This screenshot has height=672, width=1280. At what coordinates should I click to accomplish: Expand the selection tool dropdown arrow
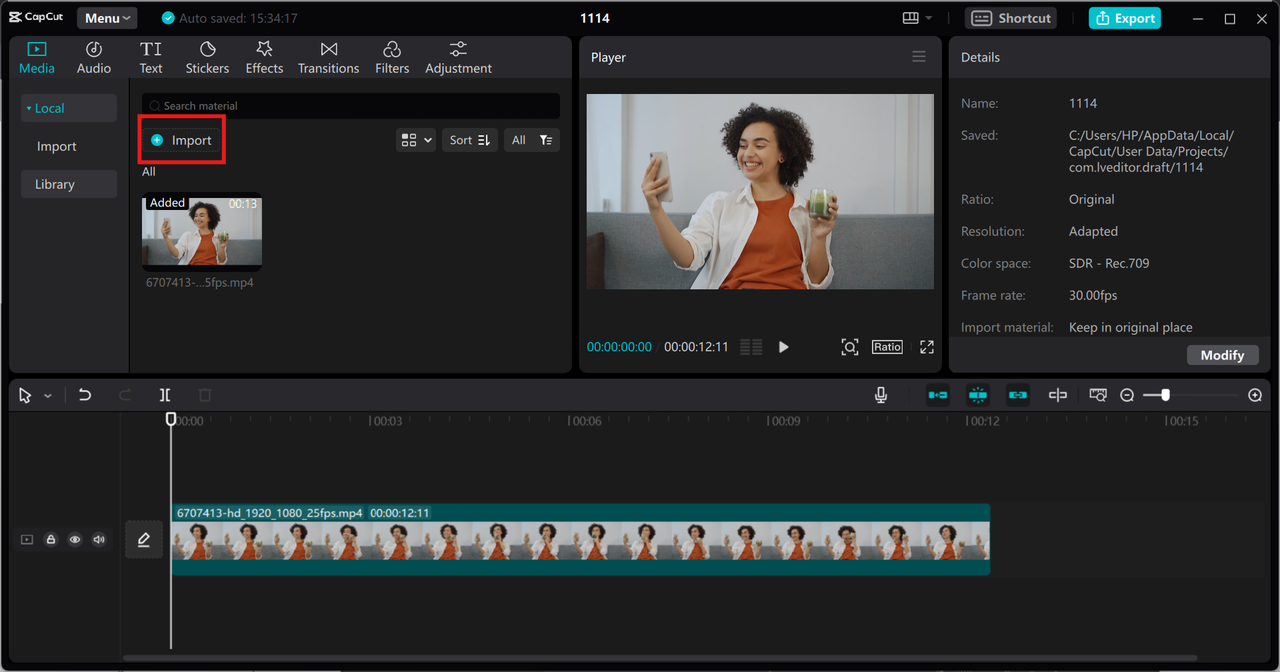point(46,395)
